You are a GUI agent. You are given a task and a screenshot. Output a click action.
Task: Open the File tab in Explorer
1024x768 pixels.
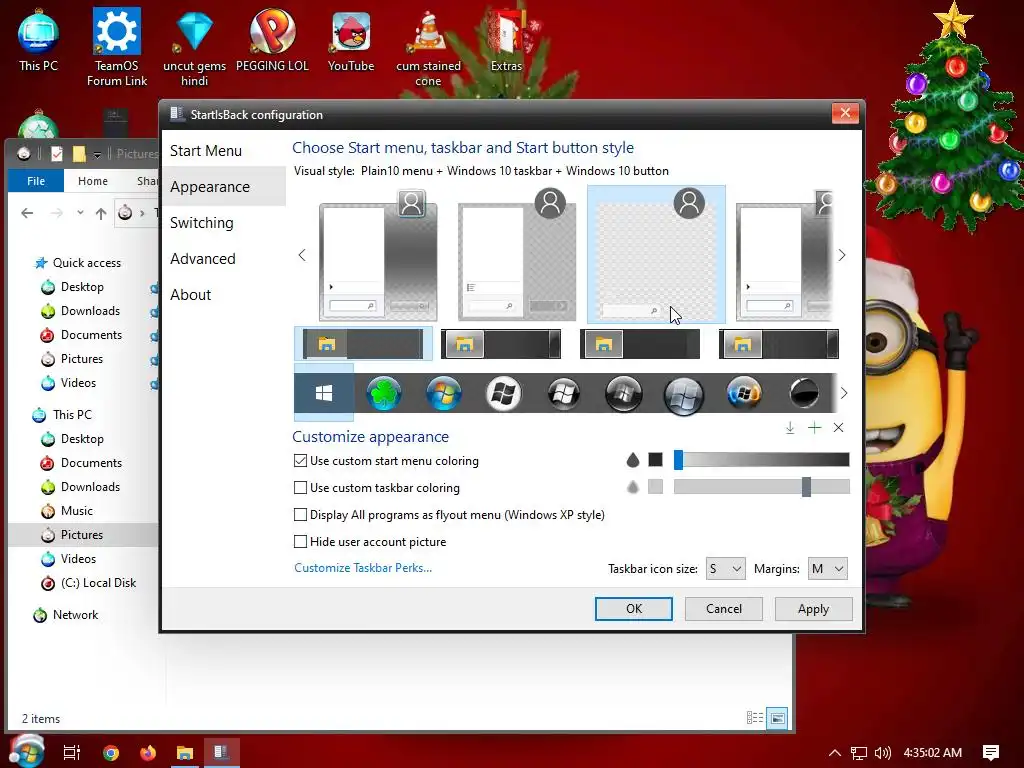coord(36,181)
